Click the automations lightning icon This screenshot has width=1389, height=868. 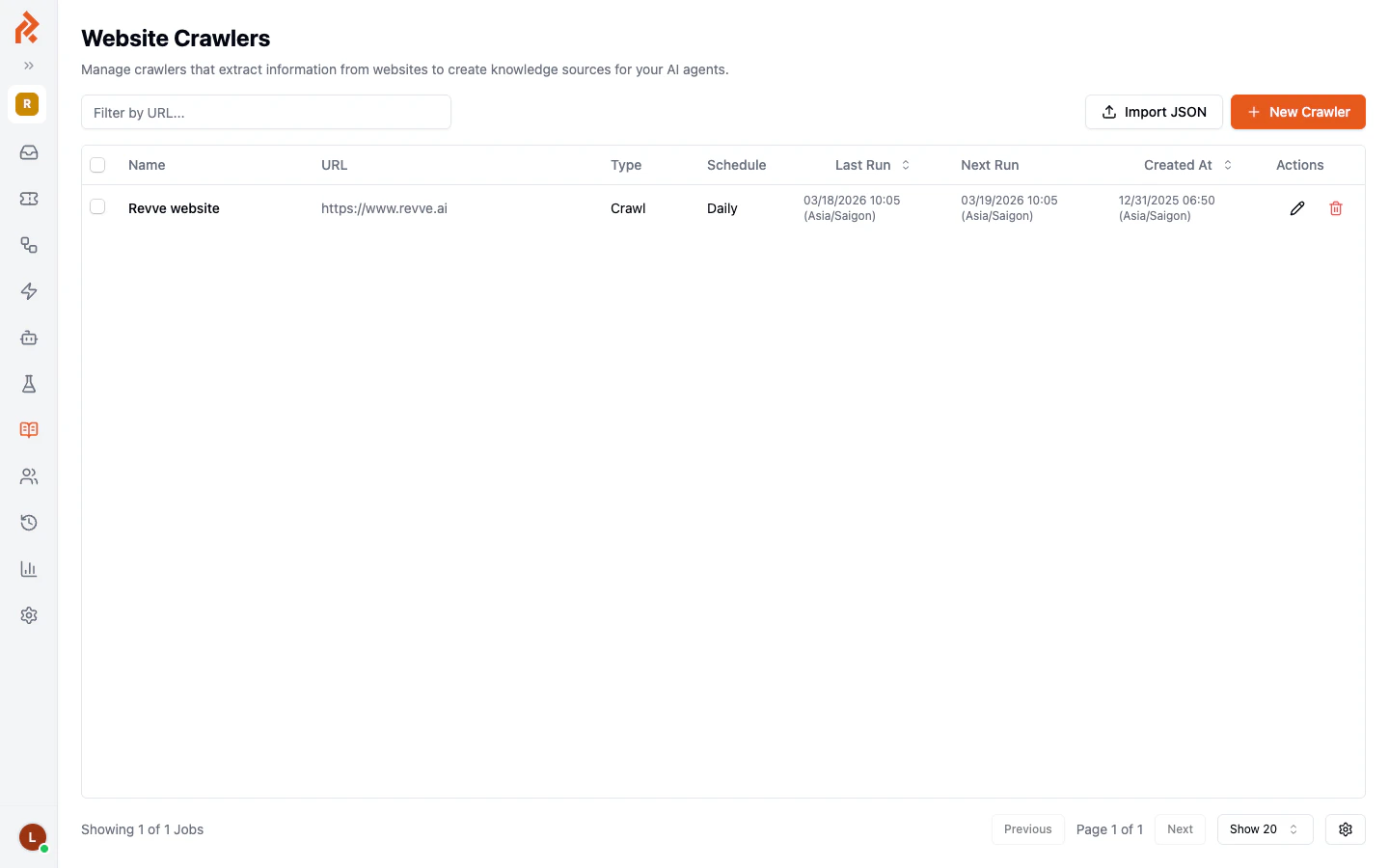28,291
